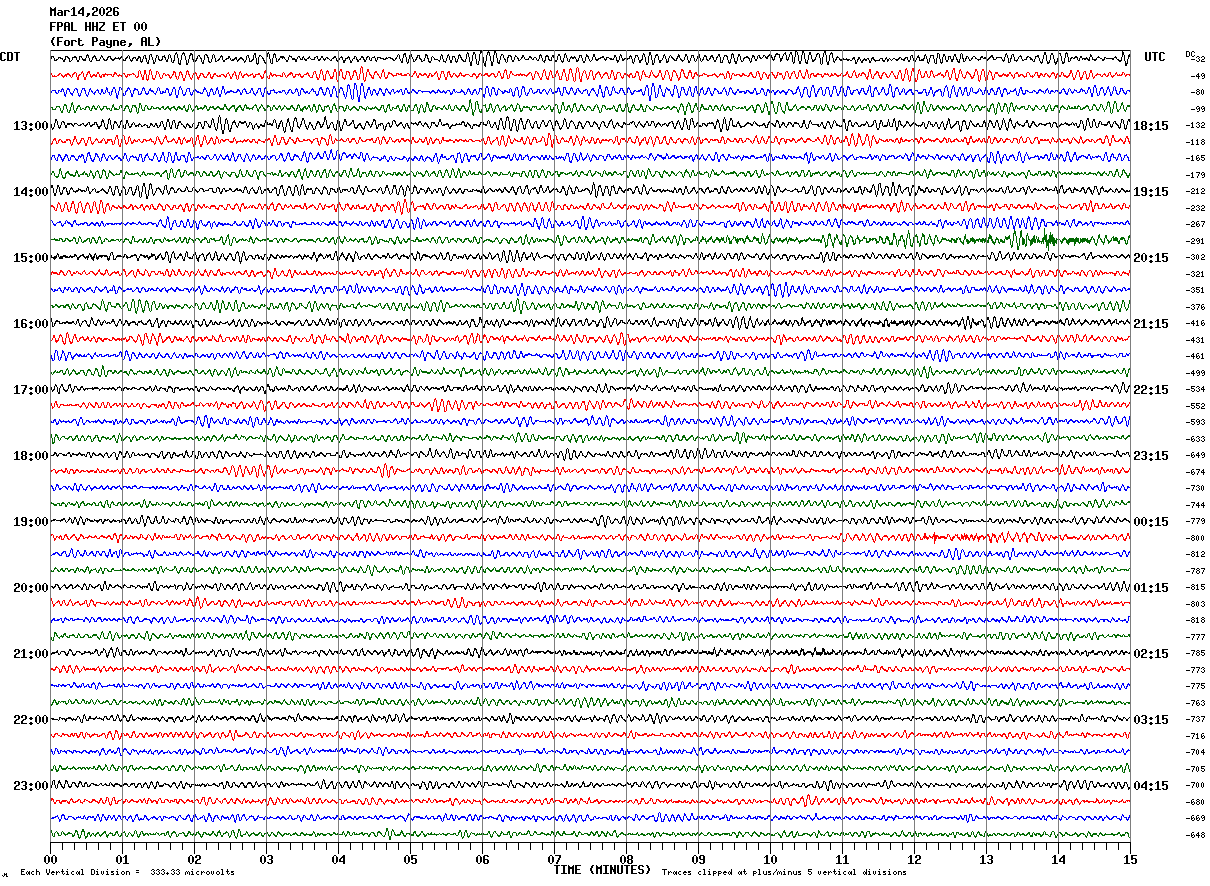Select minute tick label 03 on the axis
Screen dimensions: 1210x886
(x=266, y=859)
